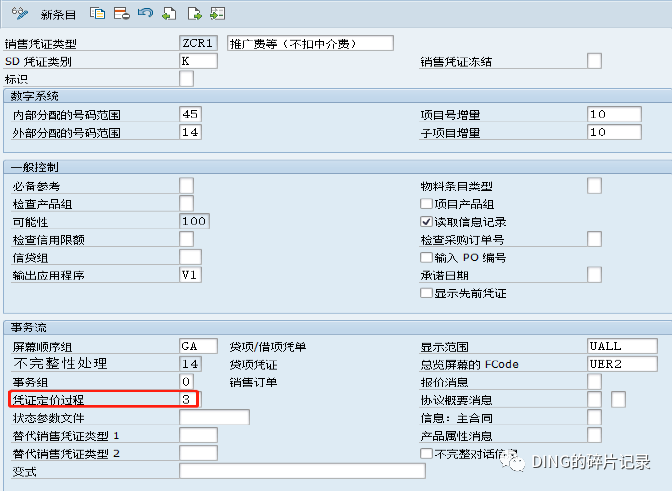The height and width of the screenshot is (491, 672).
Task: Click the 屏幕顺序组 field showing GA
Action: coord(198,346)
